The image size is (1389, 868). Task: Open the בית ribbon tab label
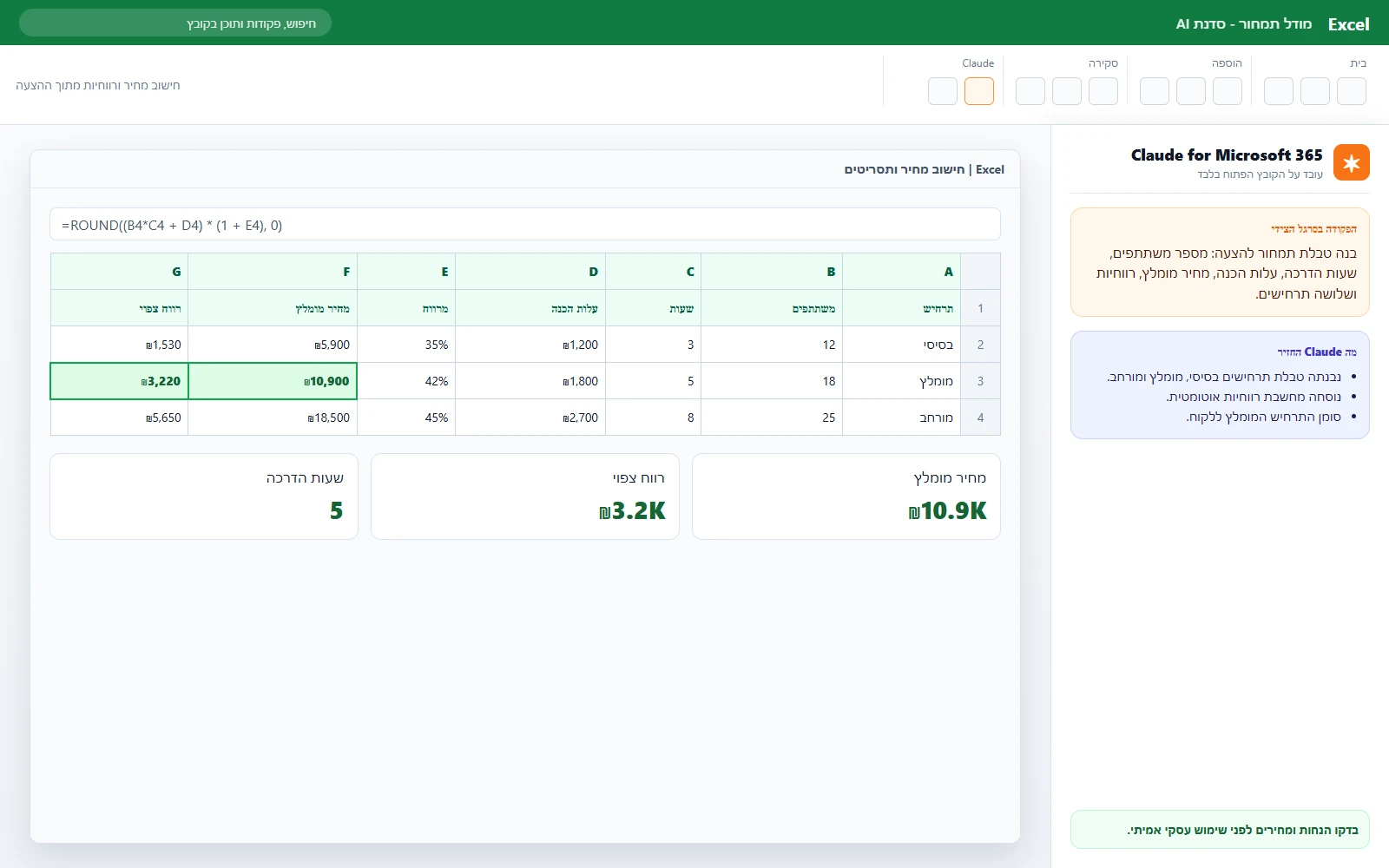click(1359, 63)
